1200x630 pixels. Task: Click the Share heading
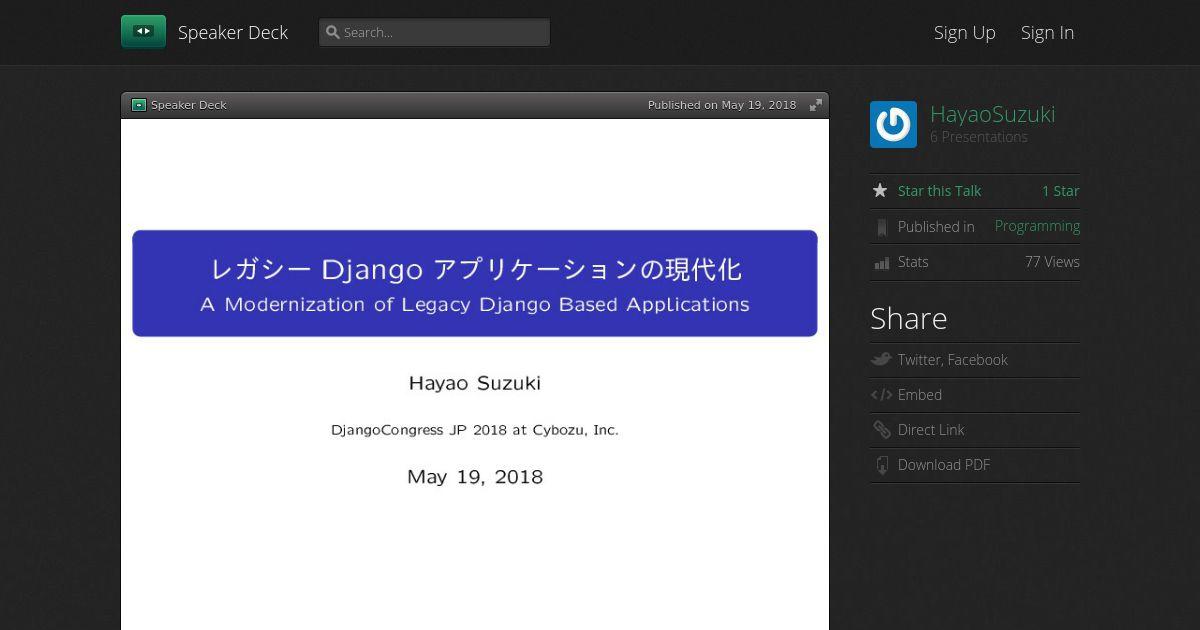coord(909,318)
